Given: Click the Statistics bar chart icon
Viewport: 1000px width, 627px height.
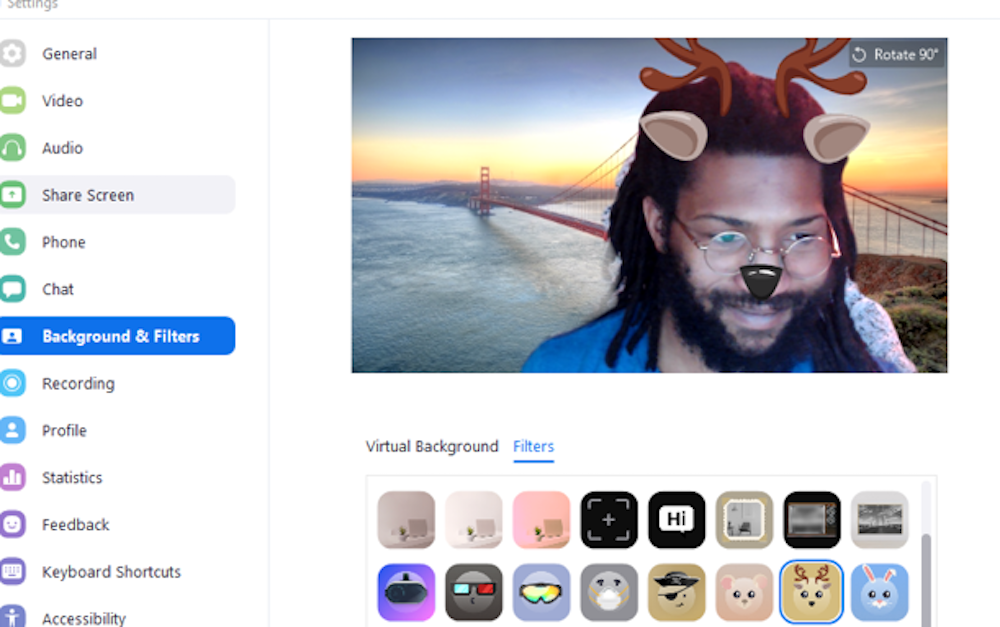Looking at the screenshot, I should [11, 477].
